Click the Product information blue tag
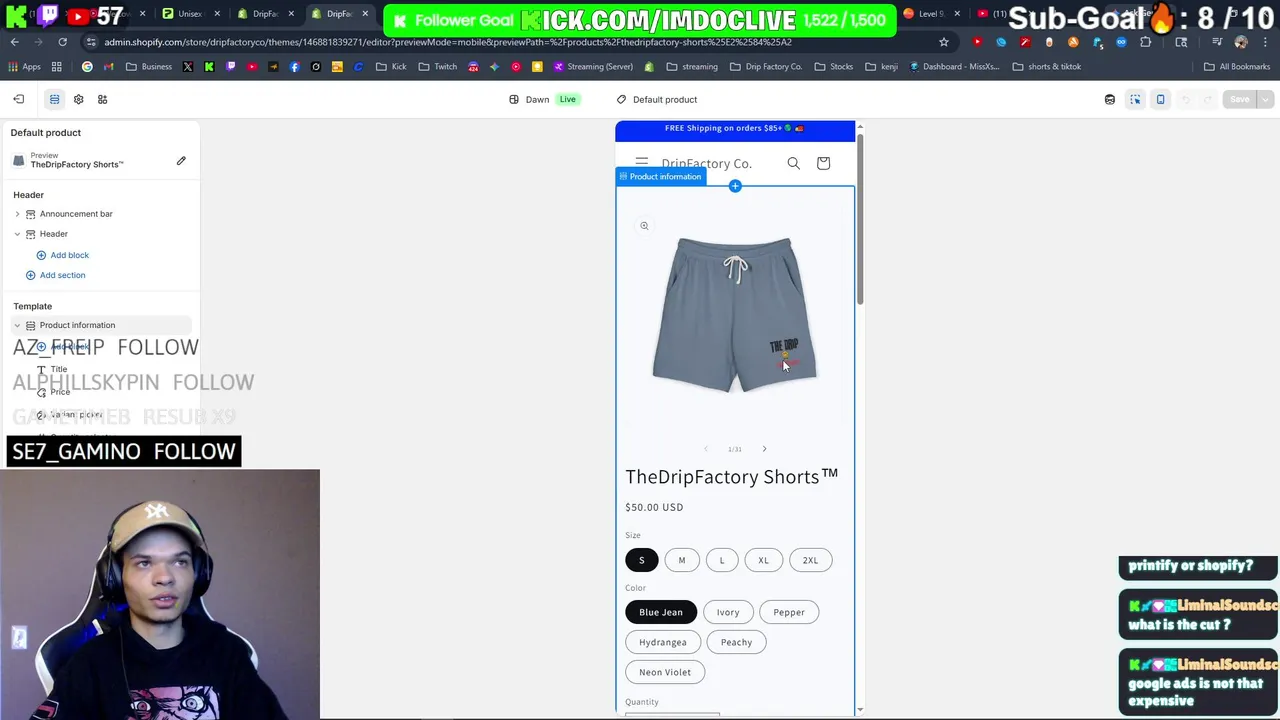The height and width of the screenshot is (720, 1280). pos(661,177)
